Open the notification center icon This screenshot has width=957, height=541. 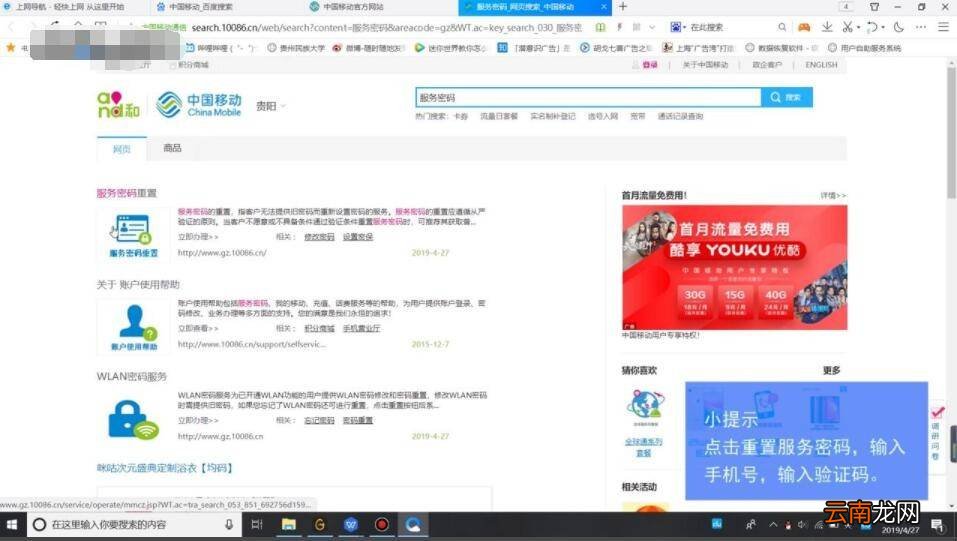[937, 525]
